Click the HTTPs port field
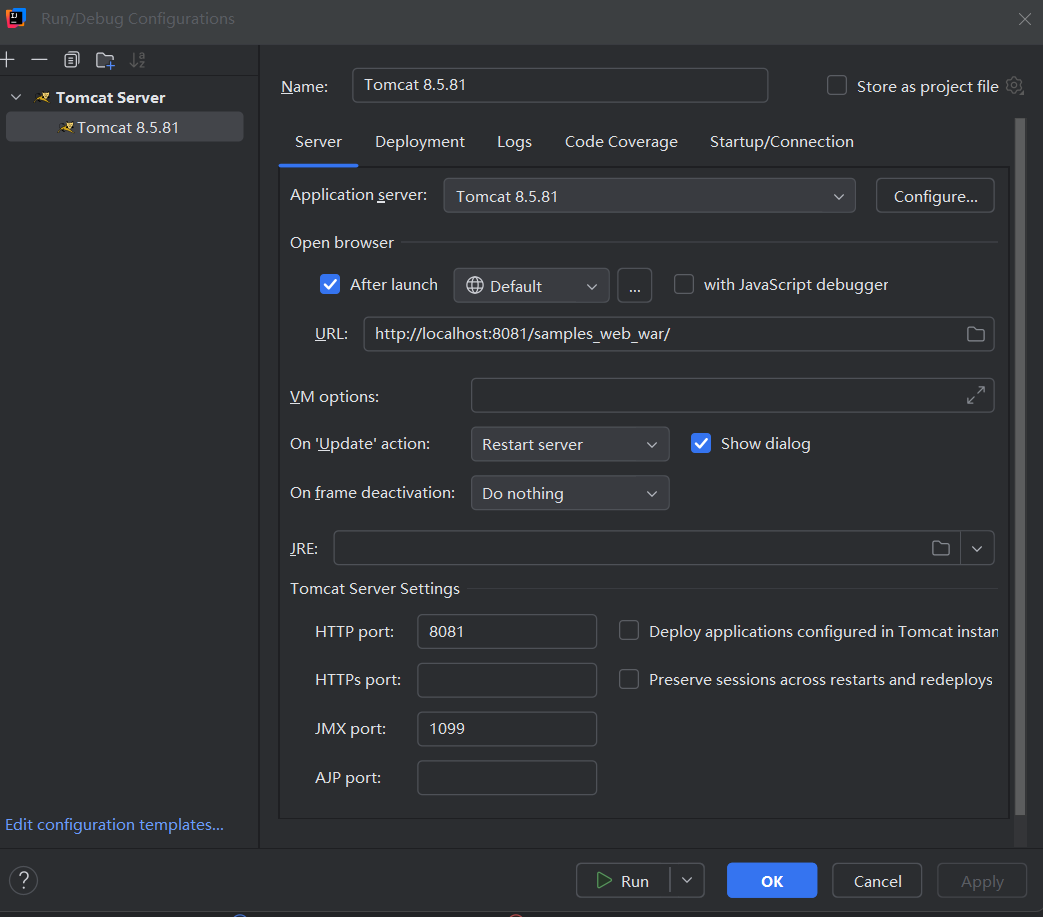1043x917 pixels. tap(507, 680)
